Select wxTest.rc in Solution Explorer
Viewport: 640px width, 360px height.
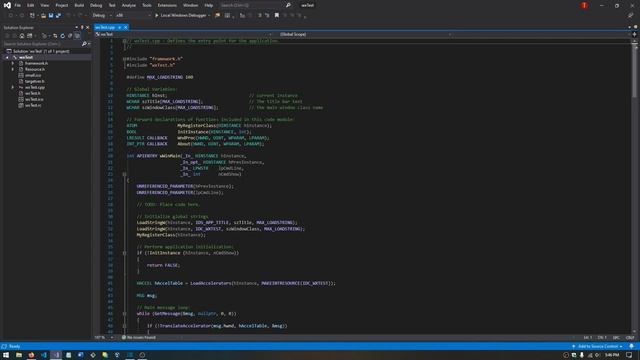click(x=33, y=105)
